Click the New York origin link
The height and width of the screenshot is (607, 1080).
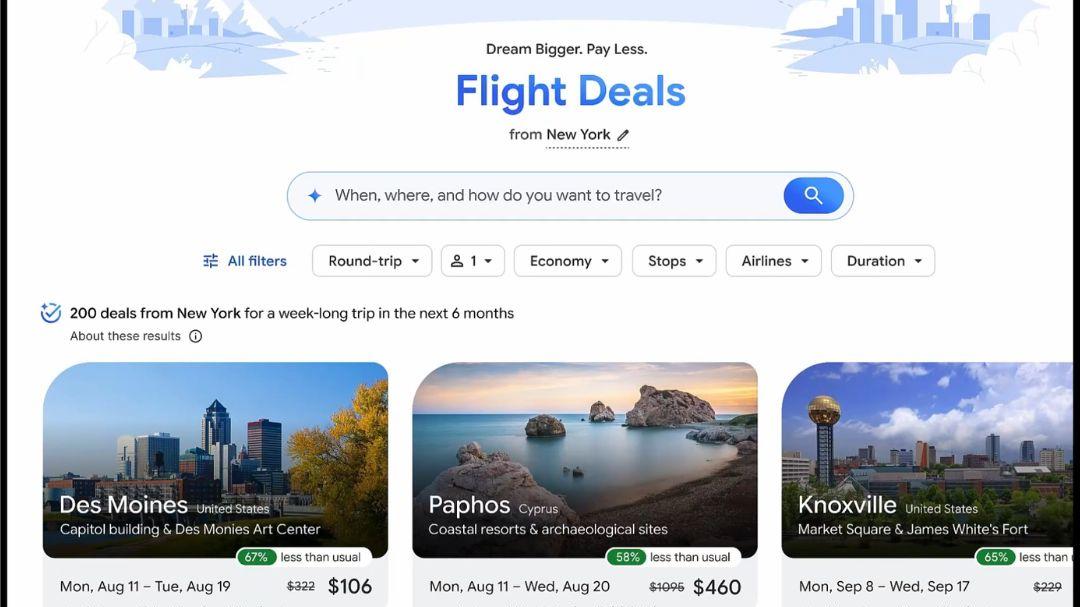point(579,135)
